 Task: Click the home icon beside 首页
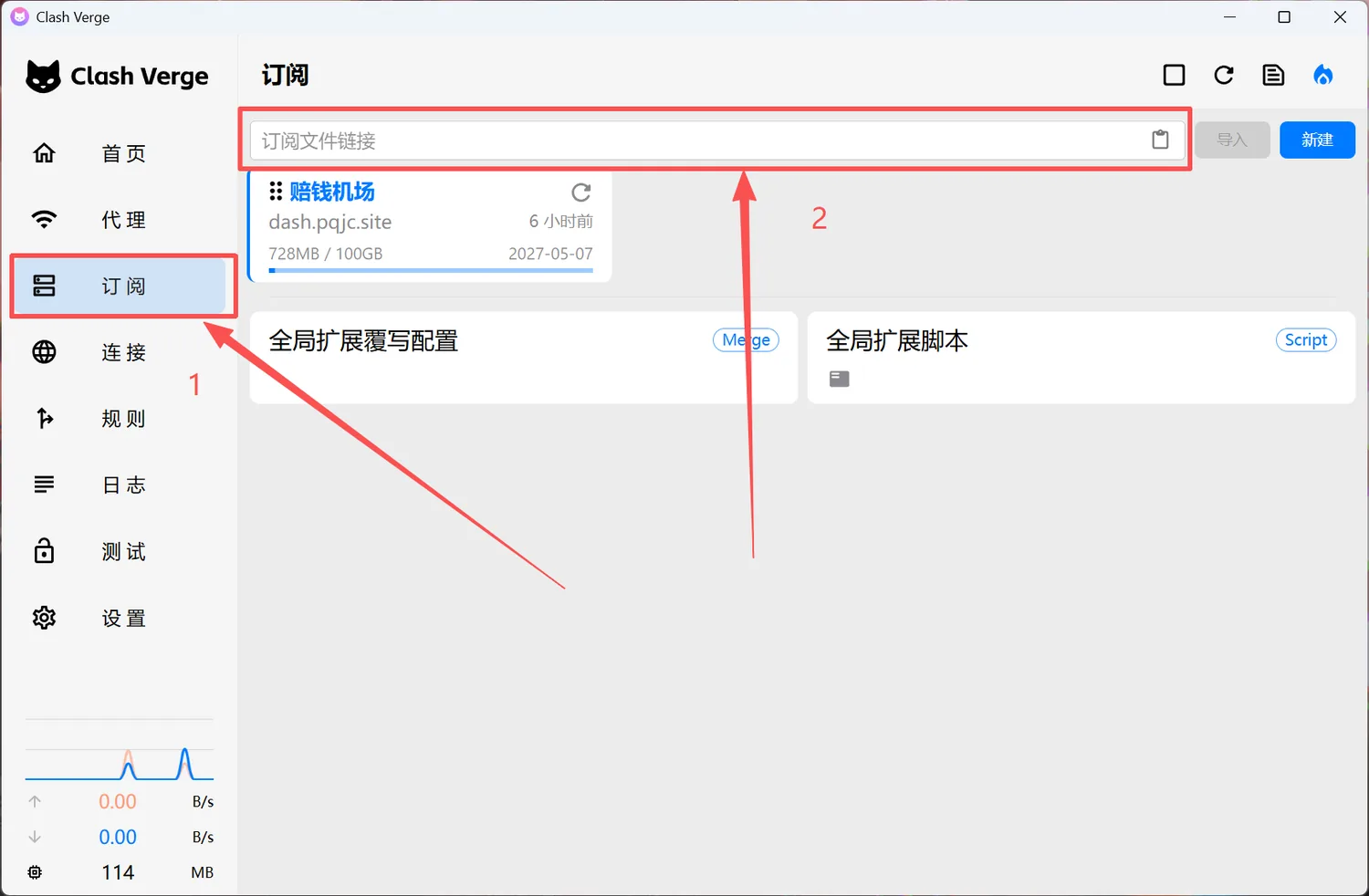click(x=44, y=152)
